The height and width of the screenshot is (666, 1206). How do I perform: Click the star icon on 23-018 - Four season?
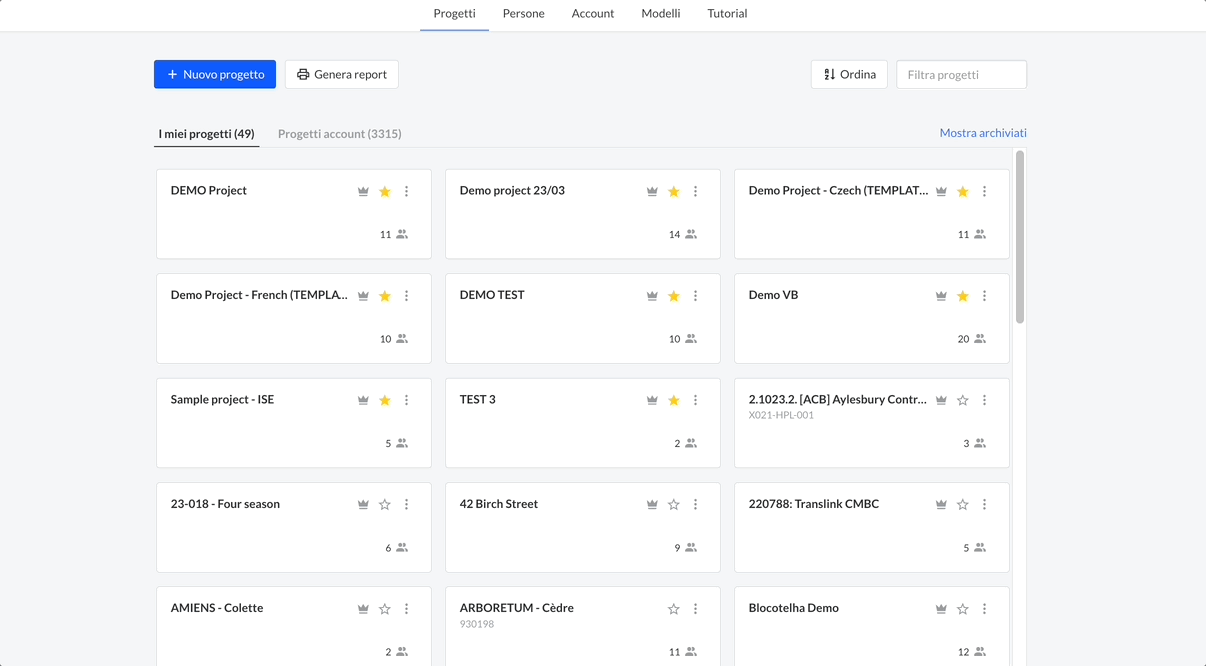point(385,505)
